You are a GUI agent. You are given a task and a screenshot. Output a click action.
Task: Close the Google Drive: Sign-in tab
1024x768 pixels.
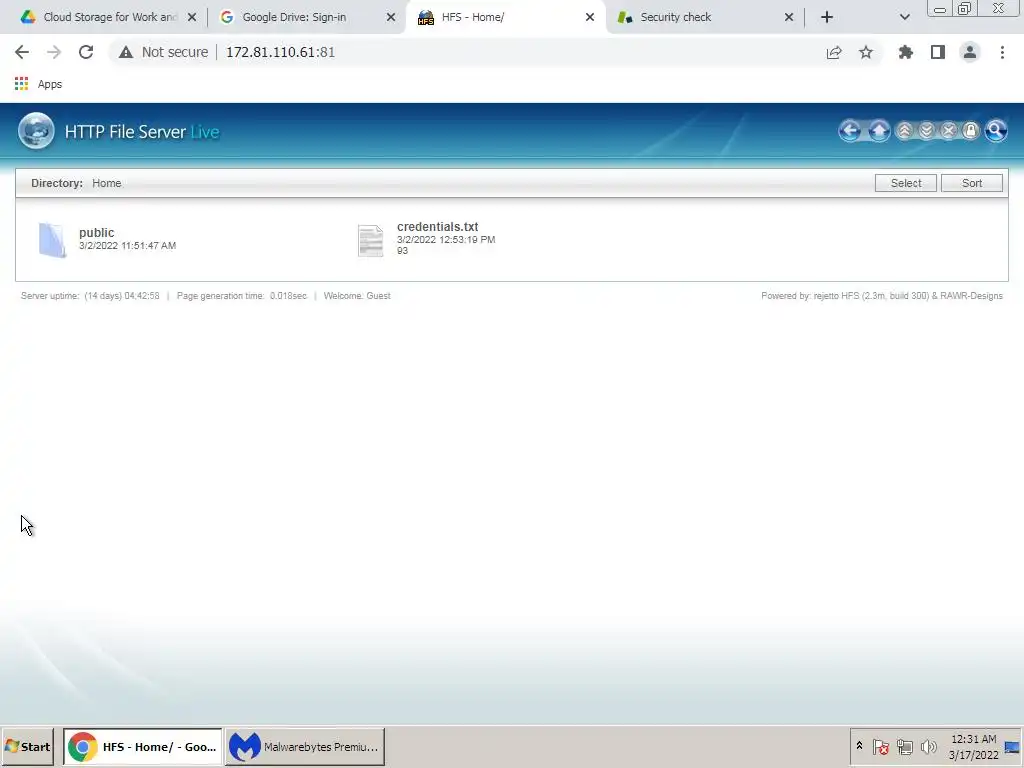[391, 17]
